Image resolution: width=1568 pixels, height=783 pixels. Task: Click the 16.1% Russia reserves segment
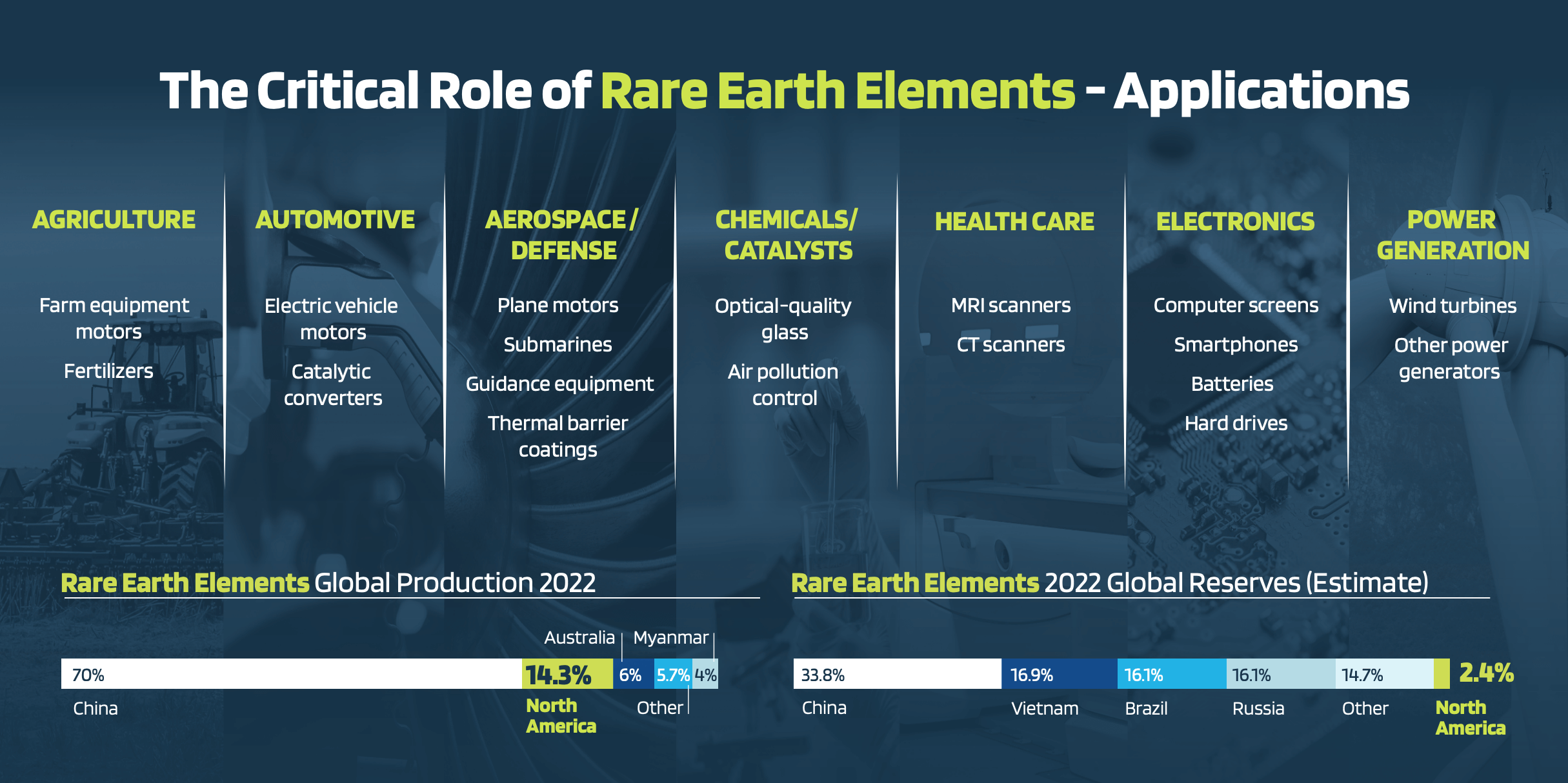click(1280, 675)
